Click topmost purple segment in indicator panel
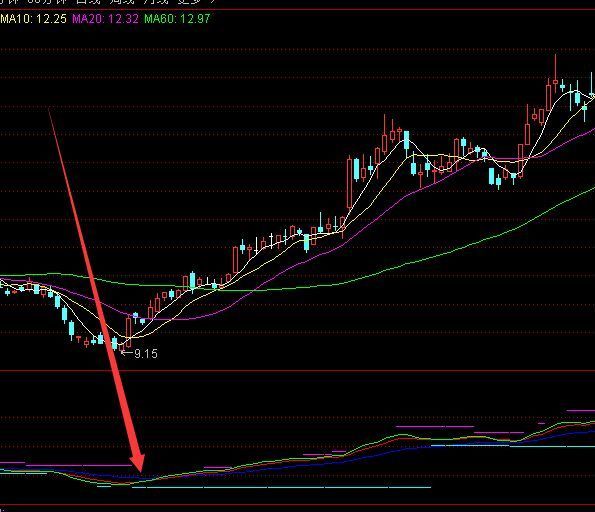Viewport: 595px width, 512px height. [x=580, y=411]
